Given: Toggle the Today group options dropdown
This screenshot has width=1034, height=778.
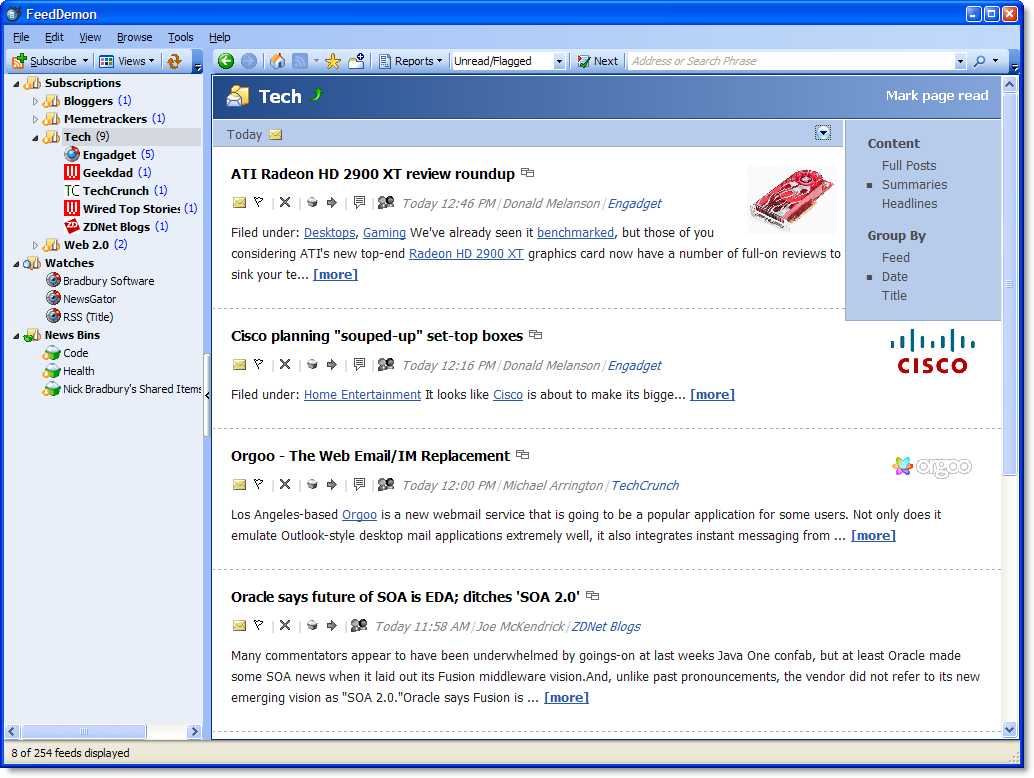Looking at the screenshot, I should [822, 133].
